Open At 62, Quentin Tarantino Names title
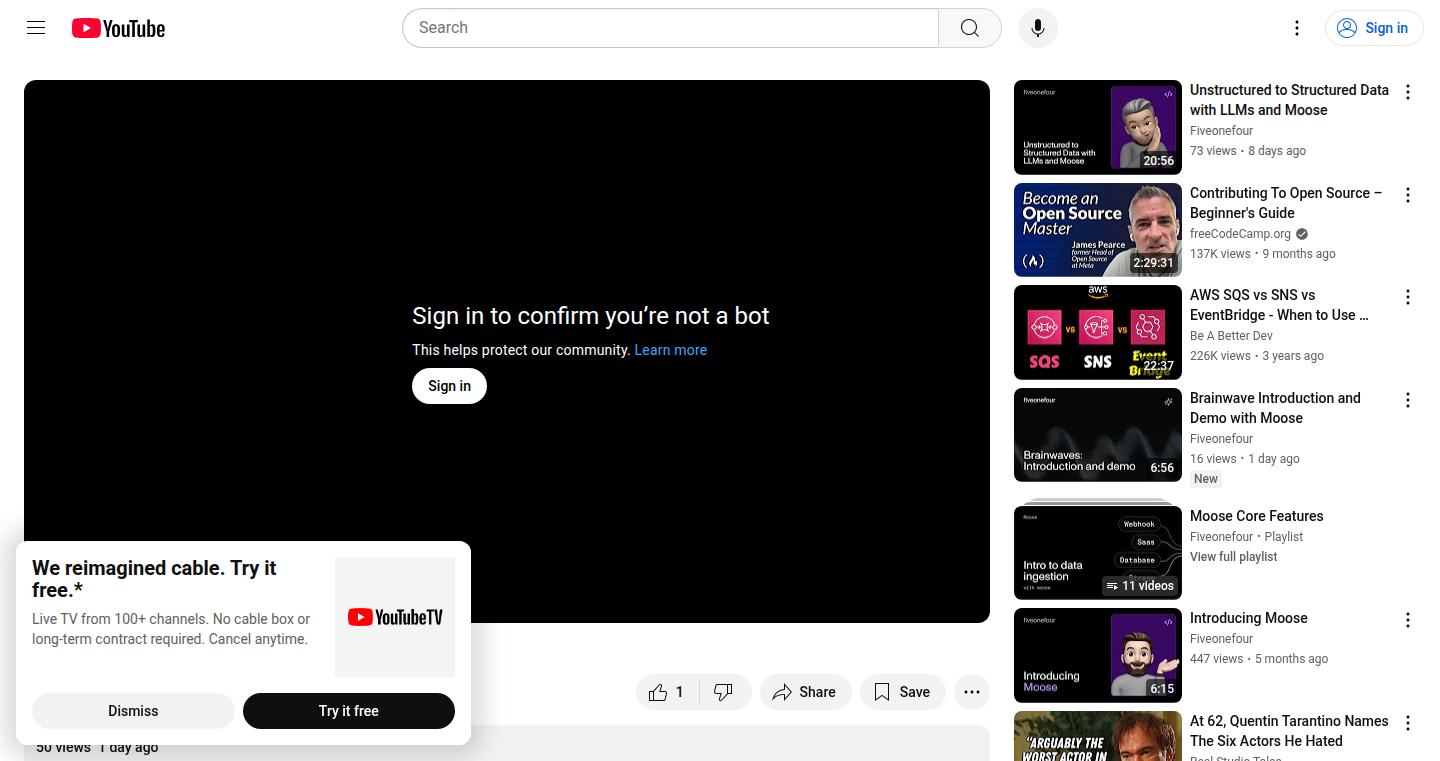Image resolution: width=1440 pixels, height=761 pixels. click(x=1289, y=731)
